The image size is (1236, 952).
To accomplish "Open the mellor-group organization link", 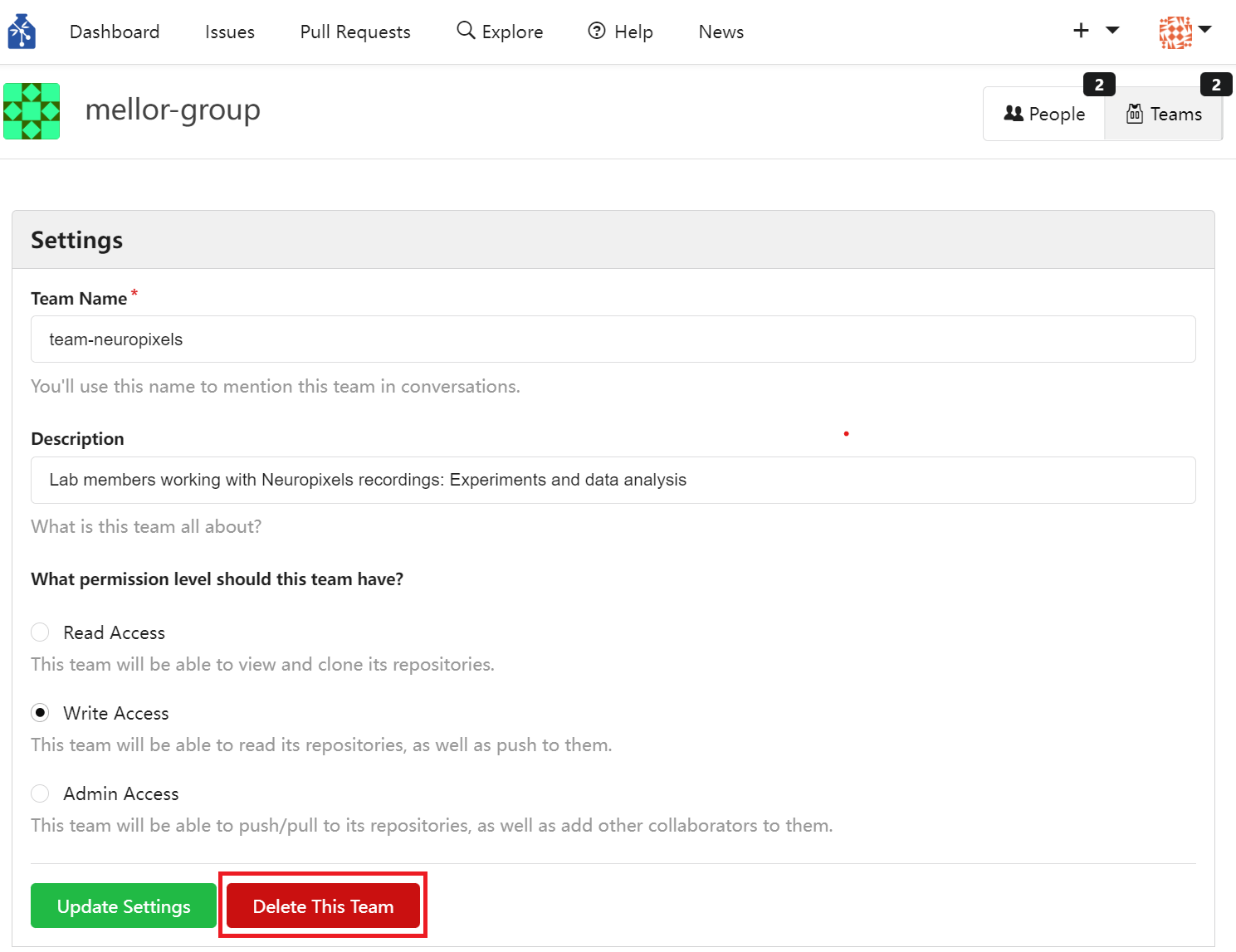I will click(x=173, y=110).
